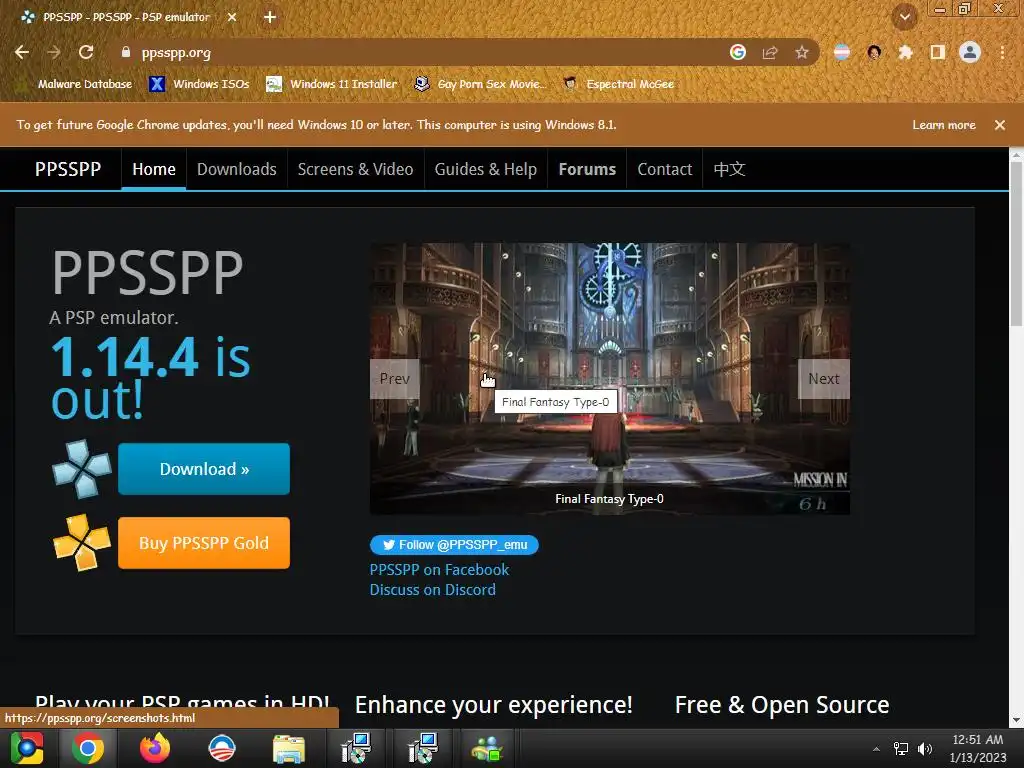
Task: Open the PPSSPP on Facebook link
Action: tap(439, 569)
